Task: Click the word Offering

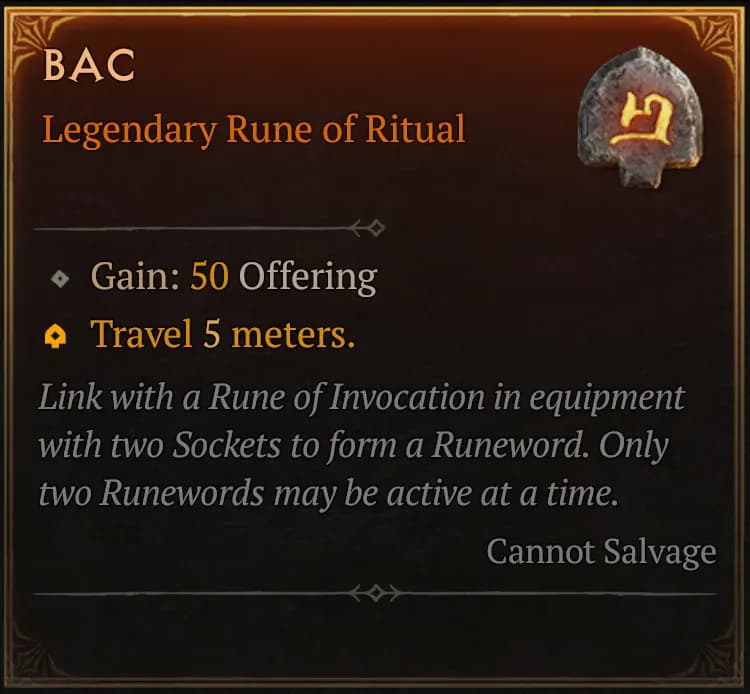Action: [308, 278]
